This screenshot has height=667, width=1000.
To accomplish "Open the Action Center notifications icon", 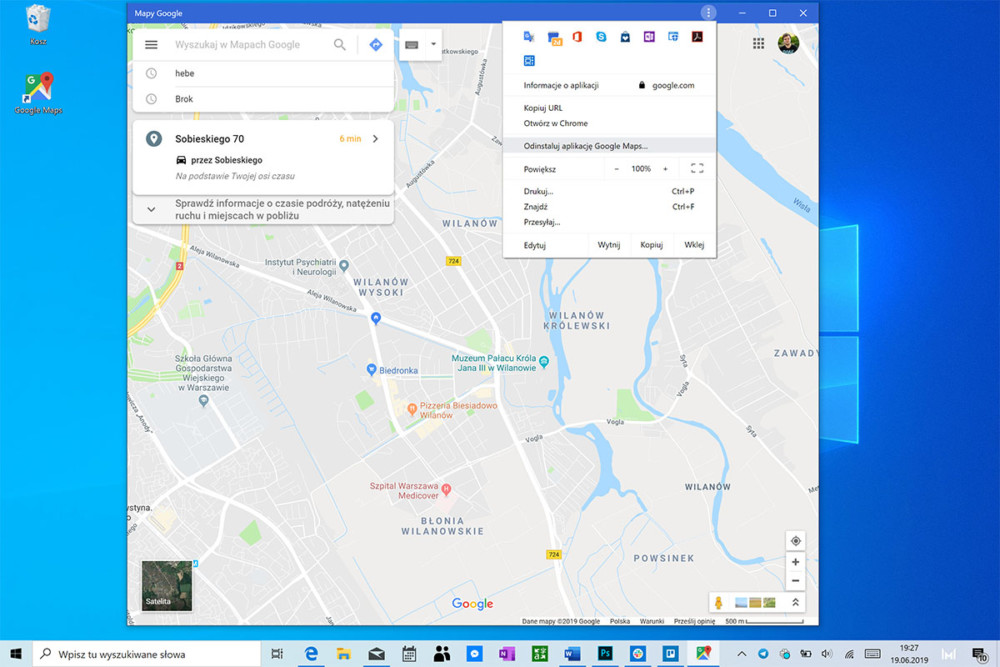I will 980,654.
